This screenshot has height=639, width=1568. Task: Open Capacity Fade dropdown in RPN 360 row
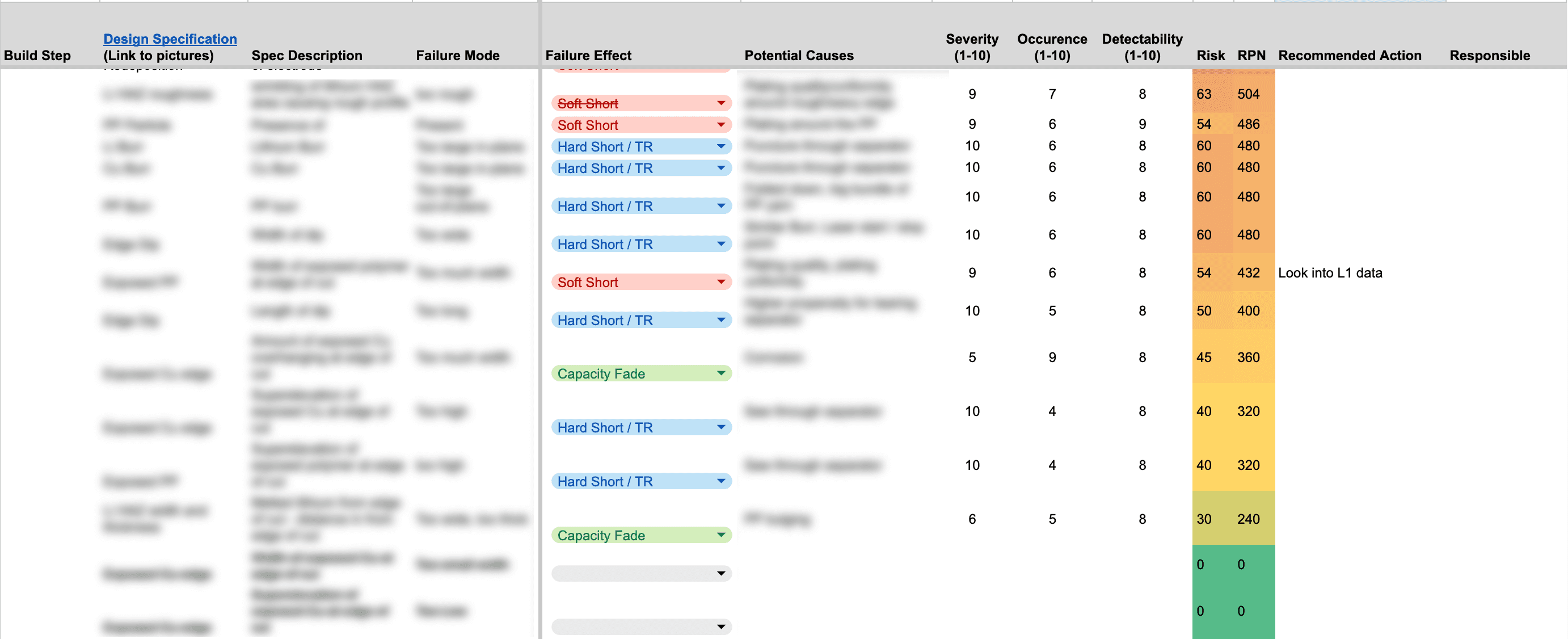720,373
